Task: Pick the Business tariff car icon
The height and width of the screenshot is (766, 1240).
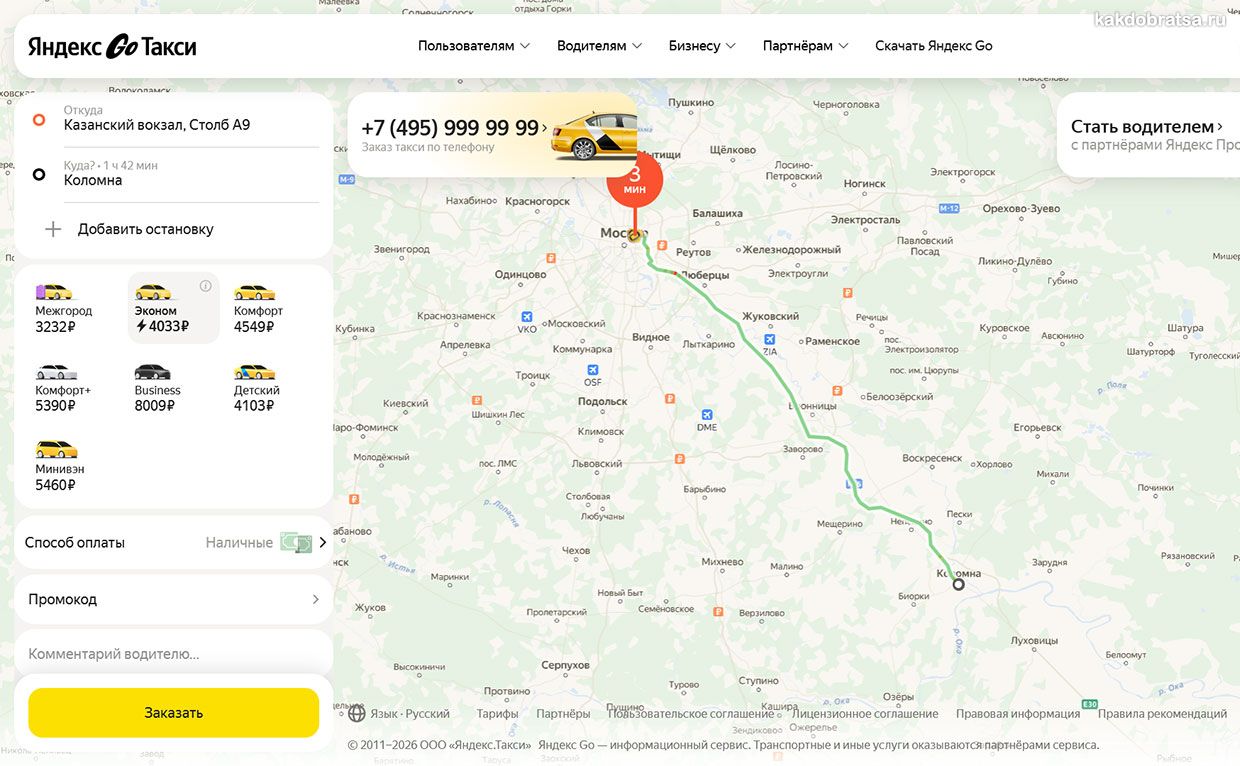Action: pos(153,372)
